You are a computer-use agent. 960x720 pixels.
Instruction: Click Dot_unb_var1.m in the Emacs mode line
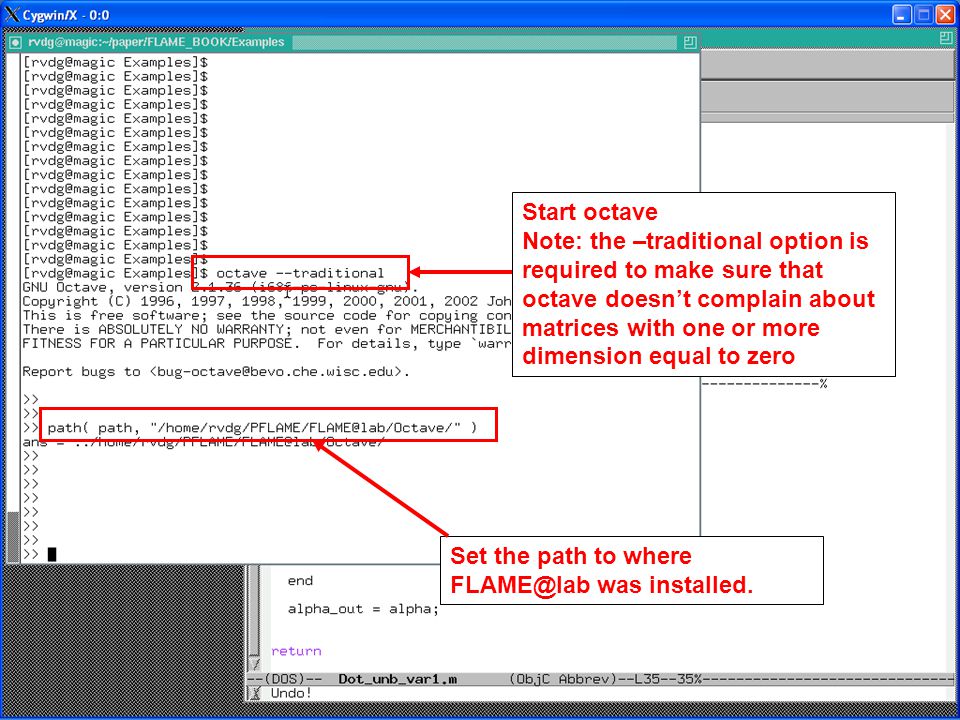coord(397,679)
